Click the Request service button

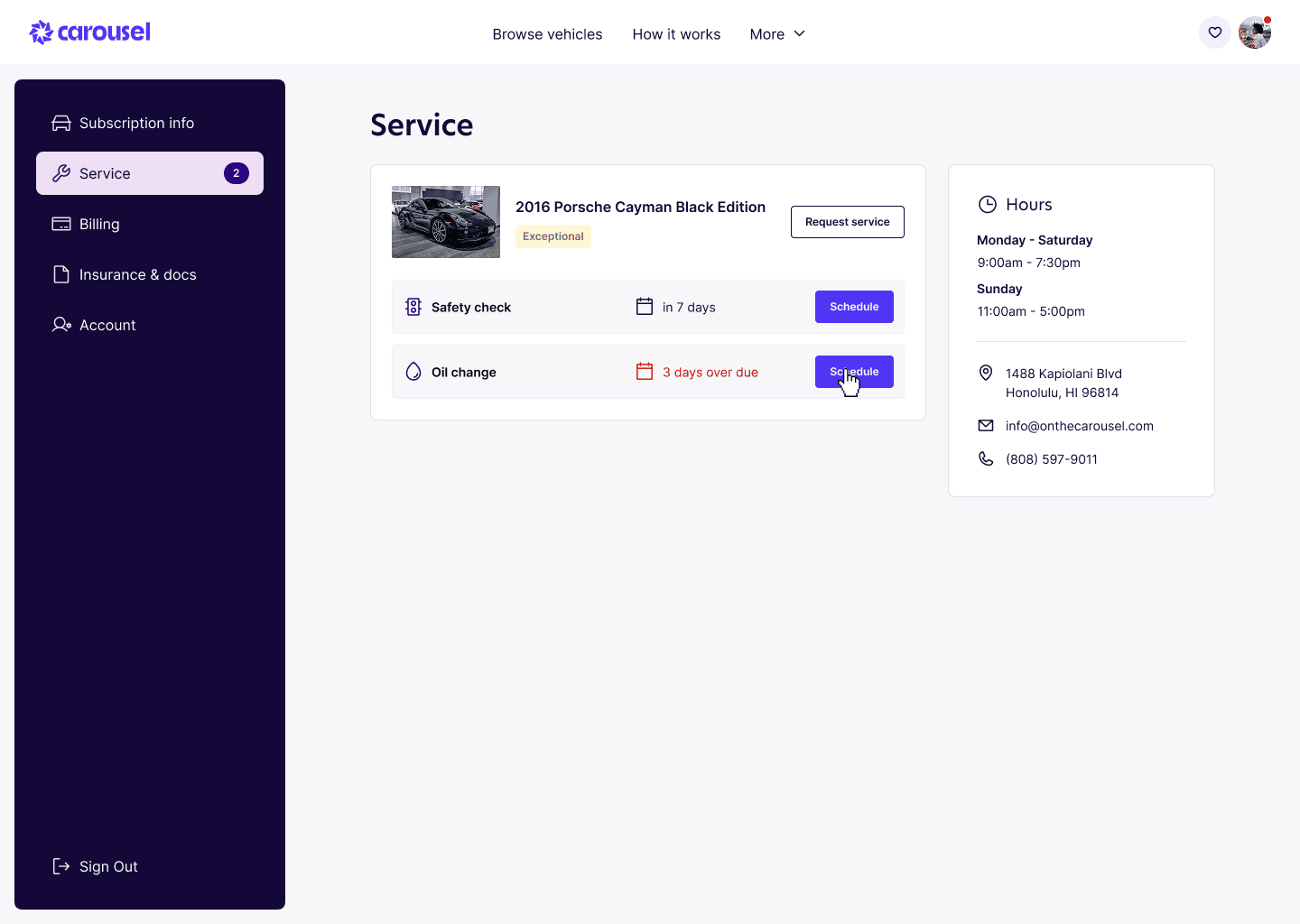pyautogui.click(x=847, y=222)
